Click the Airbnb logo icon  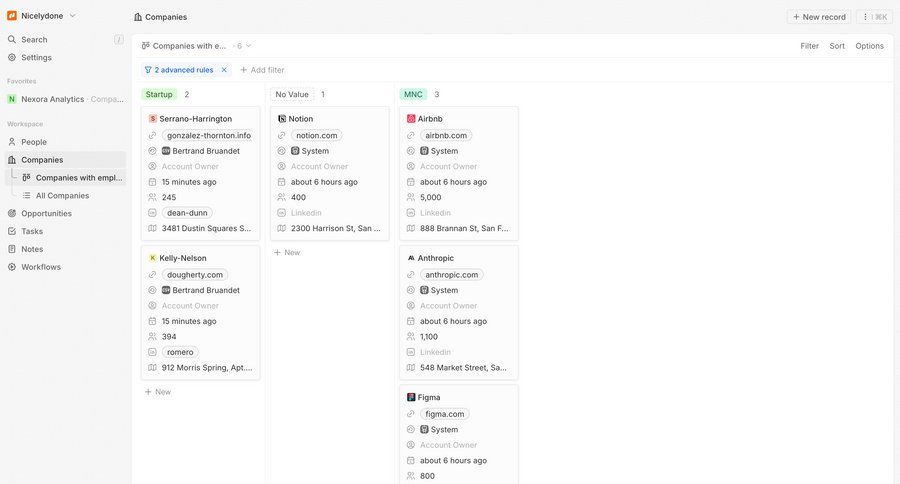tap(411, 119)
